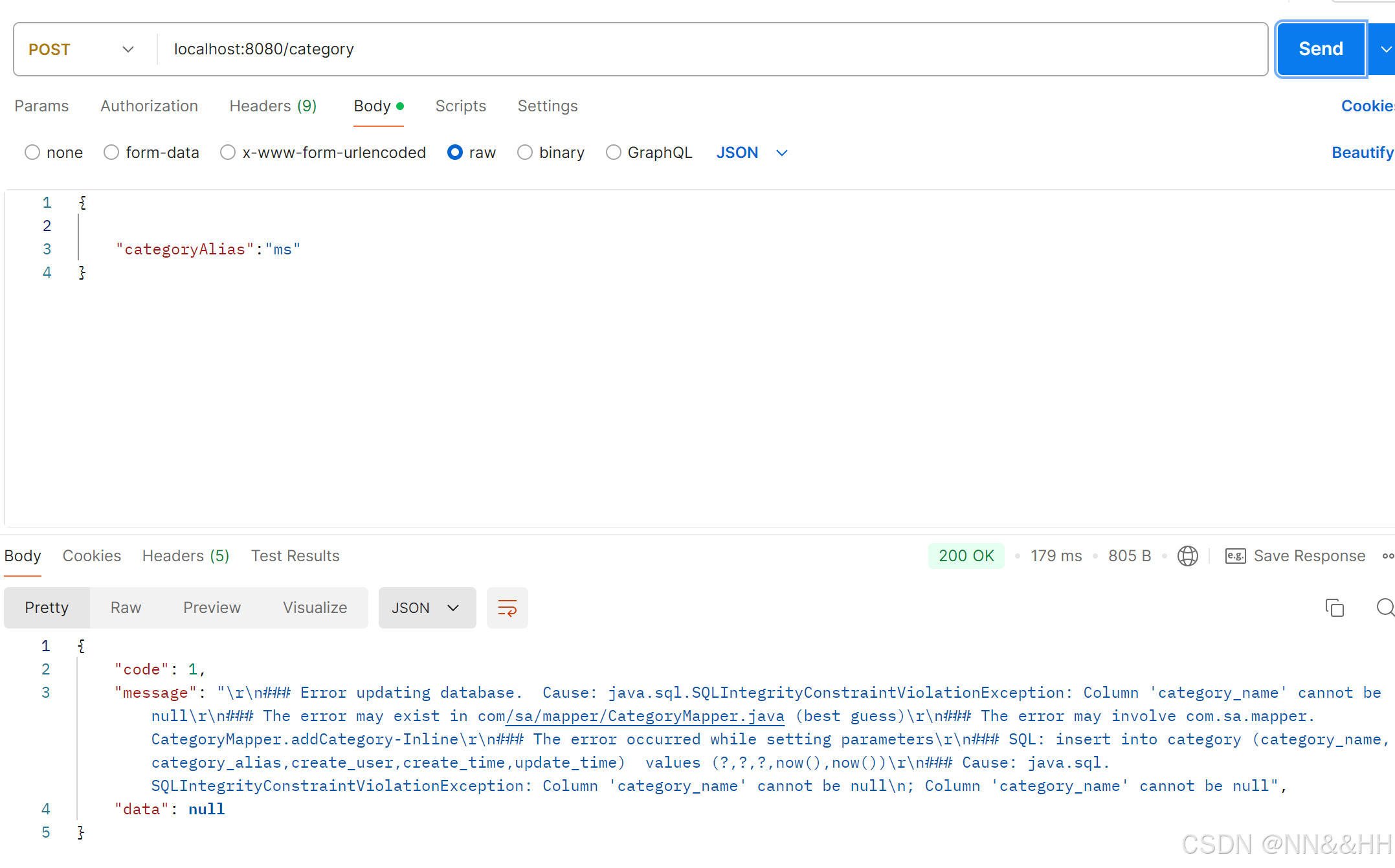Click the copy response icon
Image resolution: width=1395 pixels, height=868 pixels.
coord(1334,607)
